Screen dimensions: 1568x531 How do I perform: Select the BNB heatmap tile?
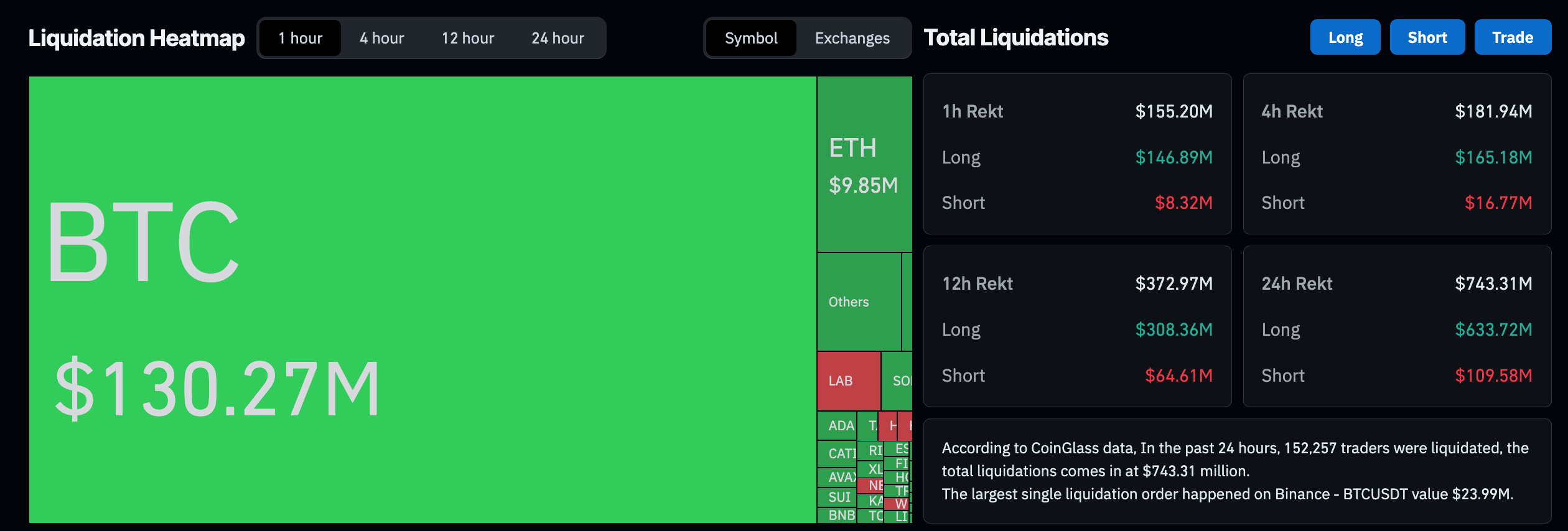tap(837, 515)
